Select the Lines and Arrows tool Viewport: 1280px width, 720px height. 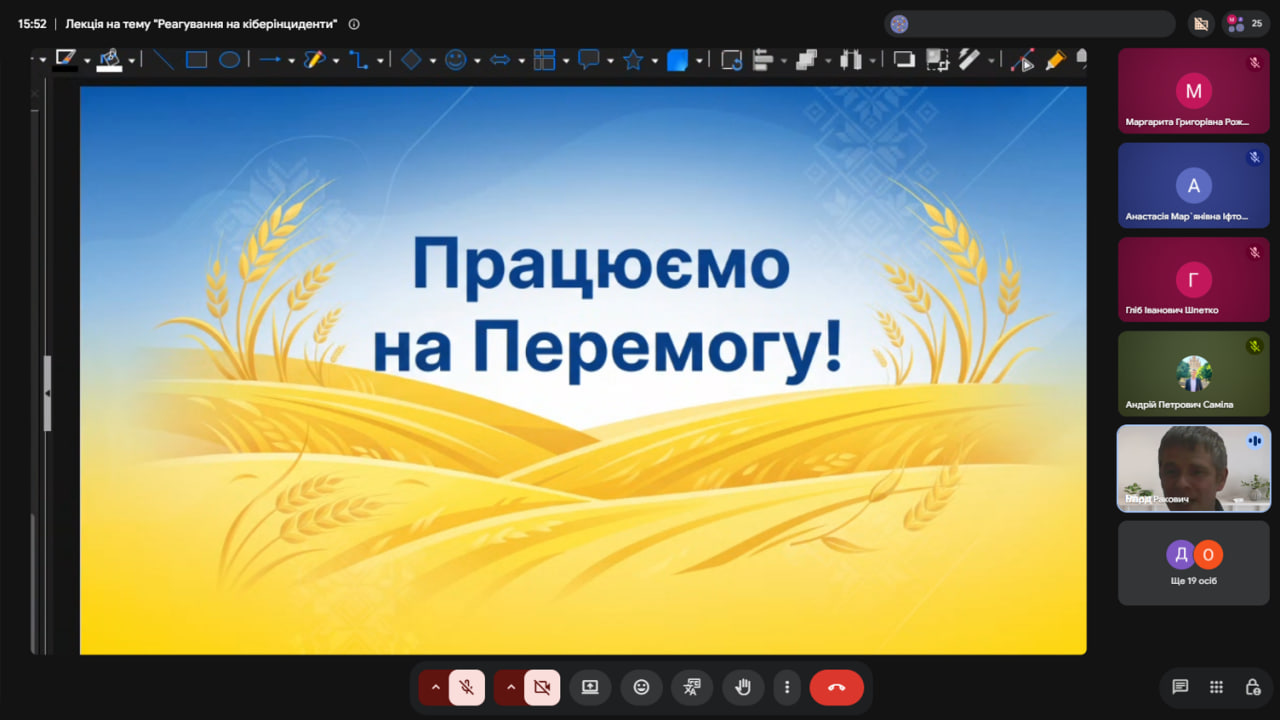(270, 60)
